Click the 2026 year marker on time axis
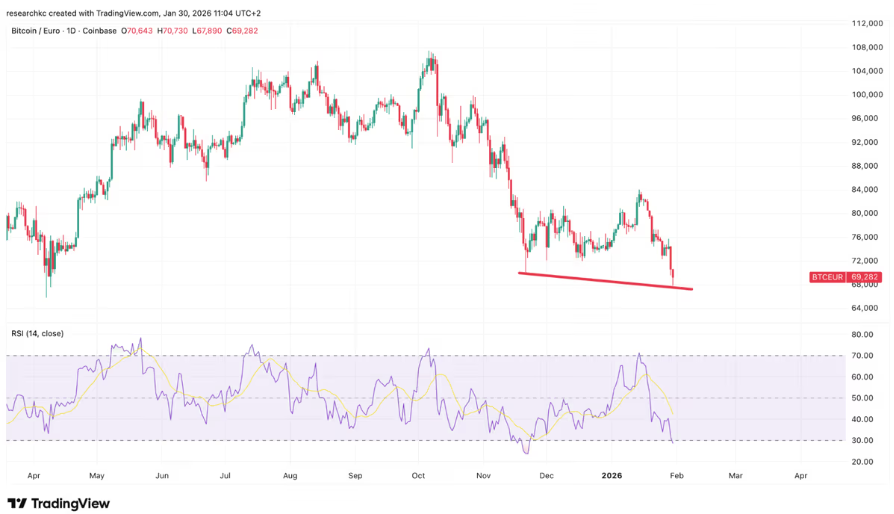The width and height of the screenshot is (894, 514). [615, 478]
